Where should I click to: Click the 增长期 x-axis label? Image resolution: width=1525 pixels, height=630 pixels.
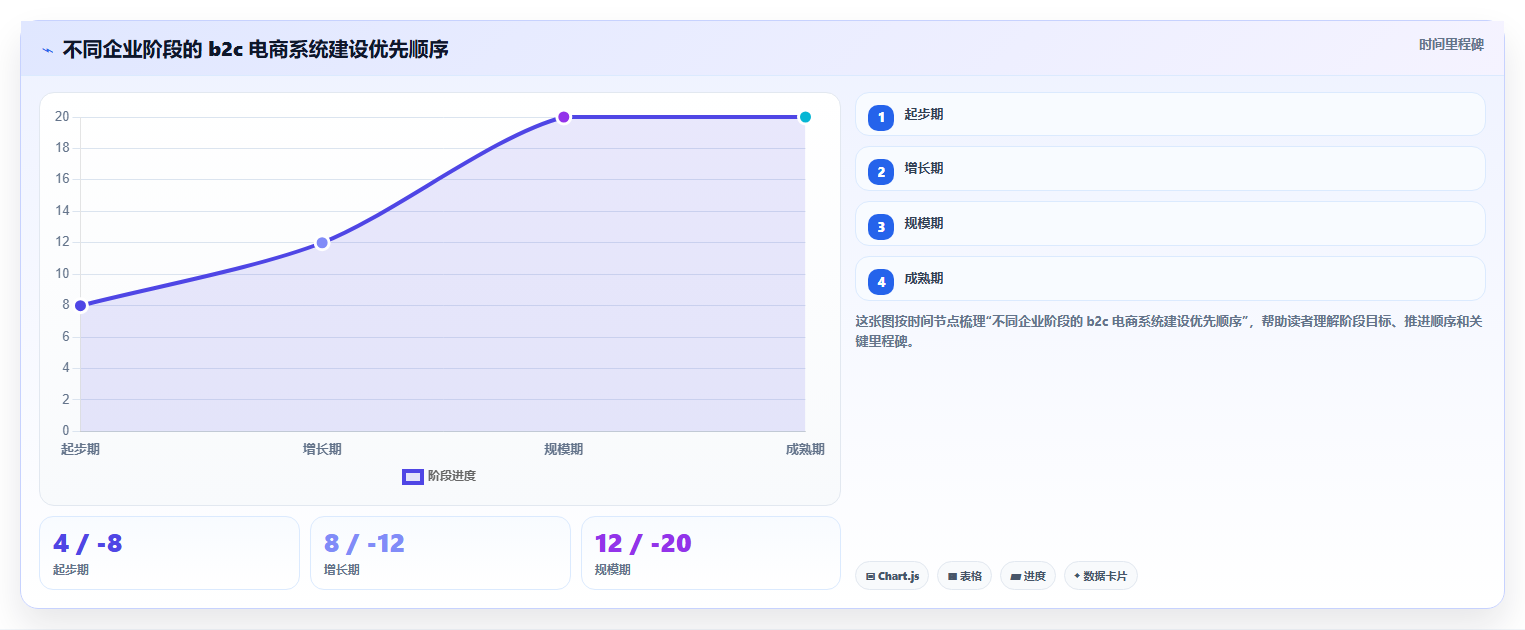click(x=322, y=449)
